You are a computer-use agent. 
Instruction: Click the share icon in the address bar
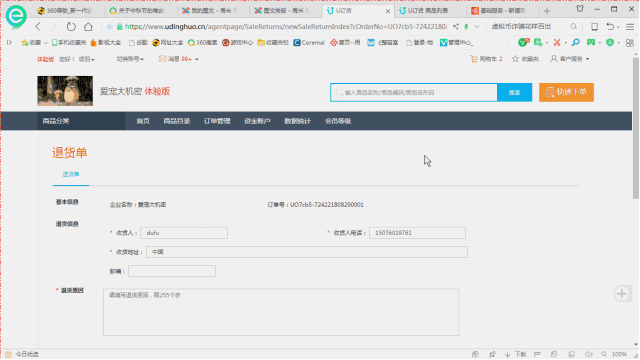tap(456, 27)
